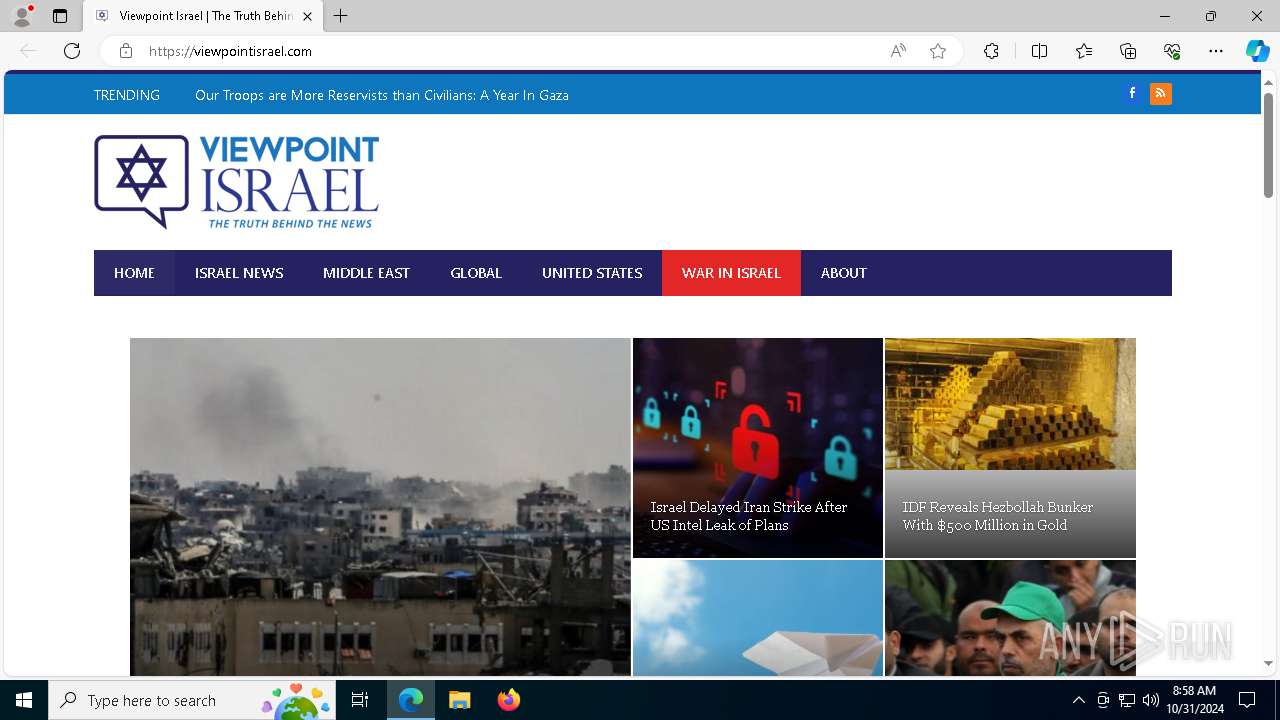Open the Windows Start menu
The image size is (1280, 720).
pyautogui.click(x=24, y=700)
